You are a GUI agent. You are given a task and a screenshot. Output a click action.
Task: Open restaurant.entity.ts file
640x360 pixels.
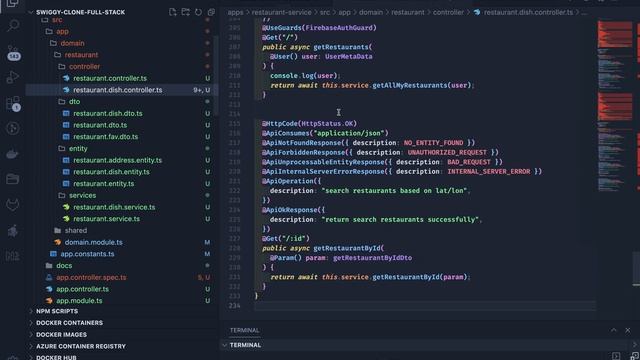click(x=104, y=184)
